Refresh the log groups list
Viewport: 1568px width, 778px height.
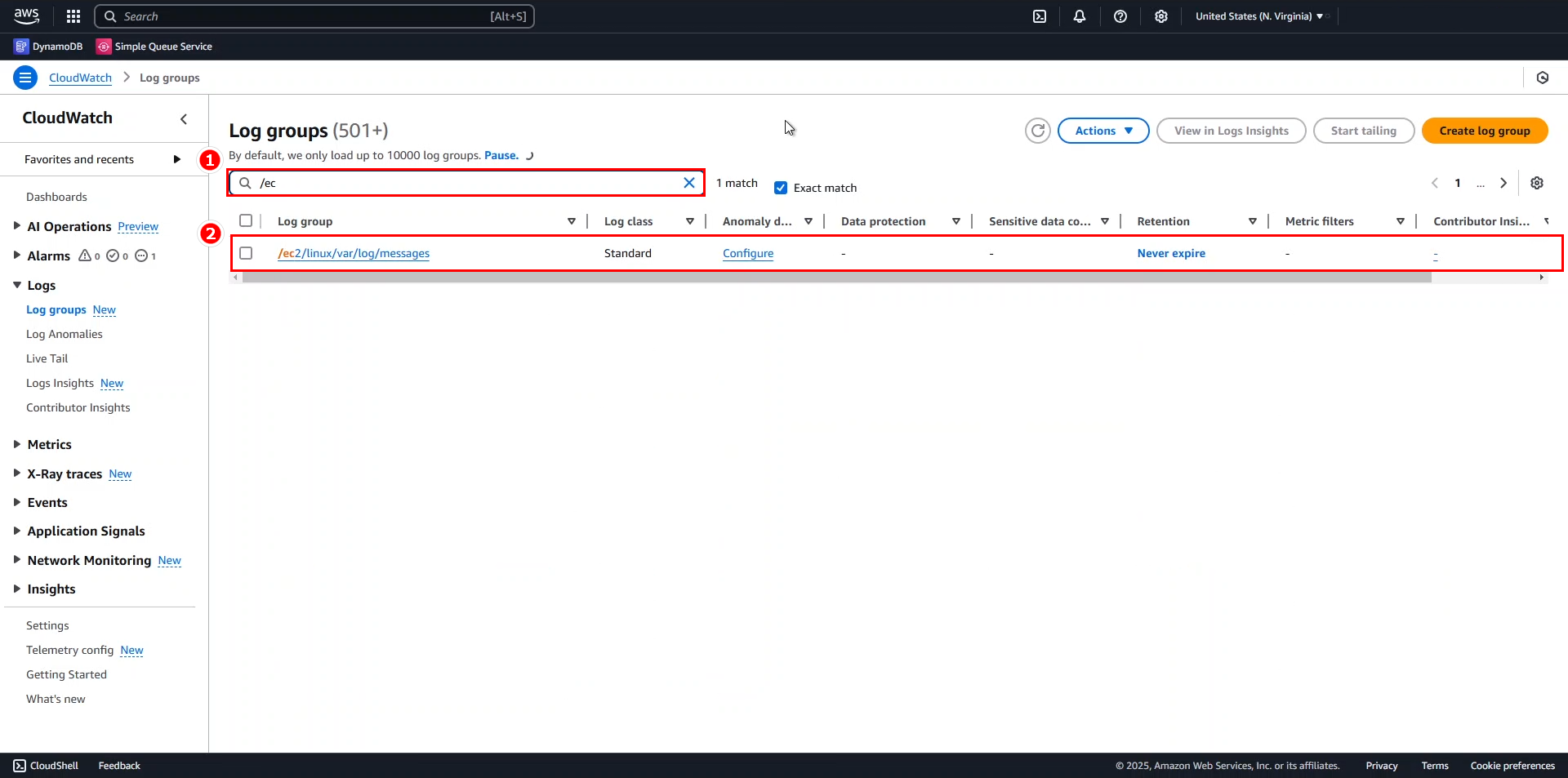(1037, 131)
